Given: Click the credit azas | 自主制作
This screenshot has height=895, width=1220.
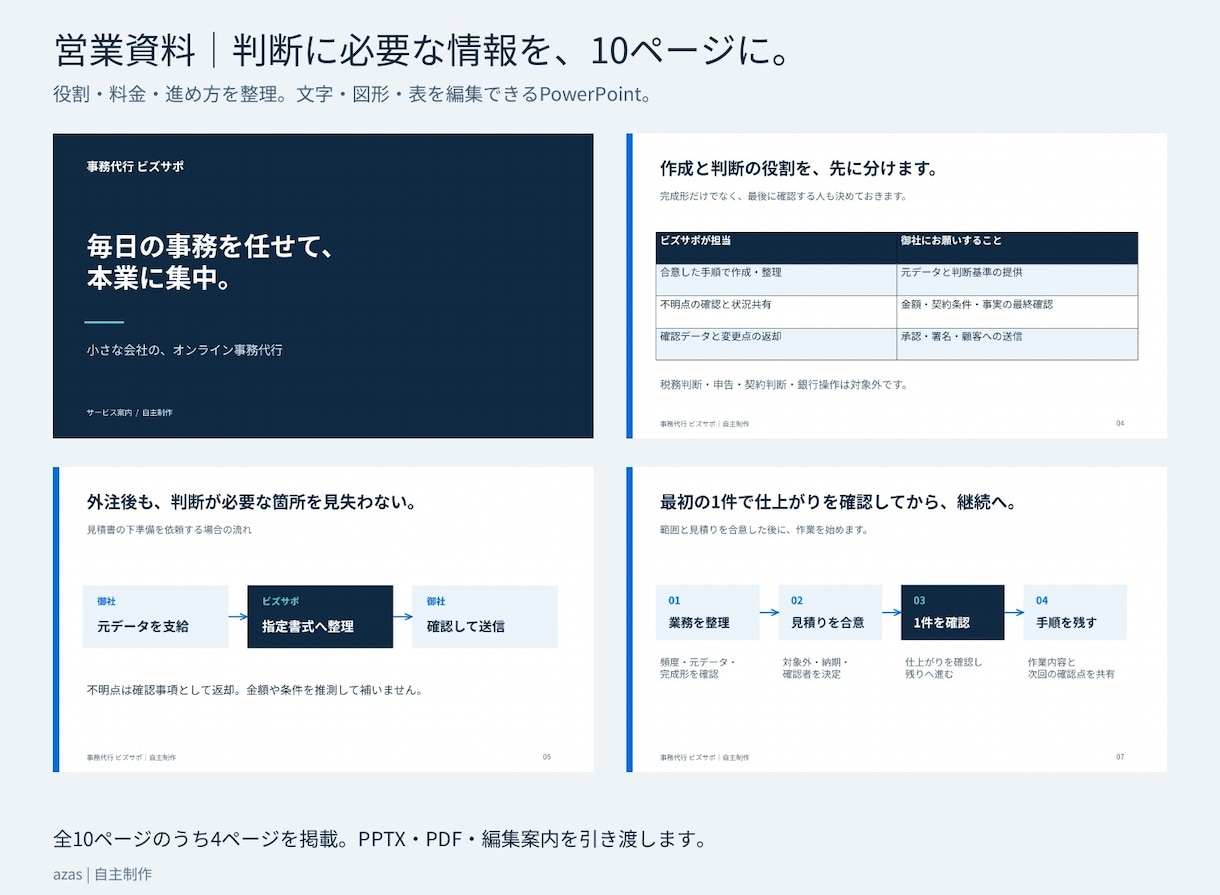Looking at the screenshot, I should (x=103, y=874).
